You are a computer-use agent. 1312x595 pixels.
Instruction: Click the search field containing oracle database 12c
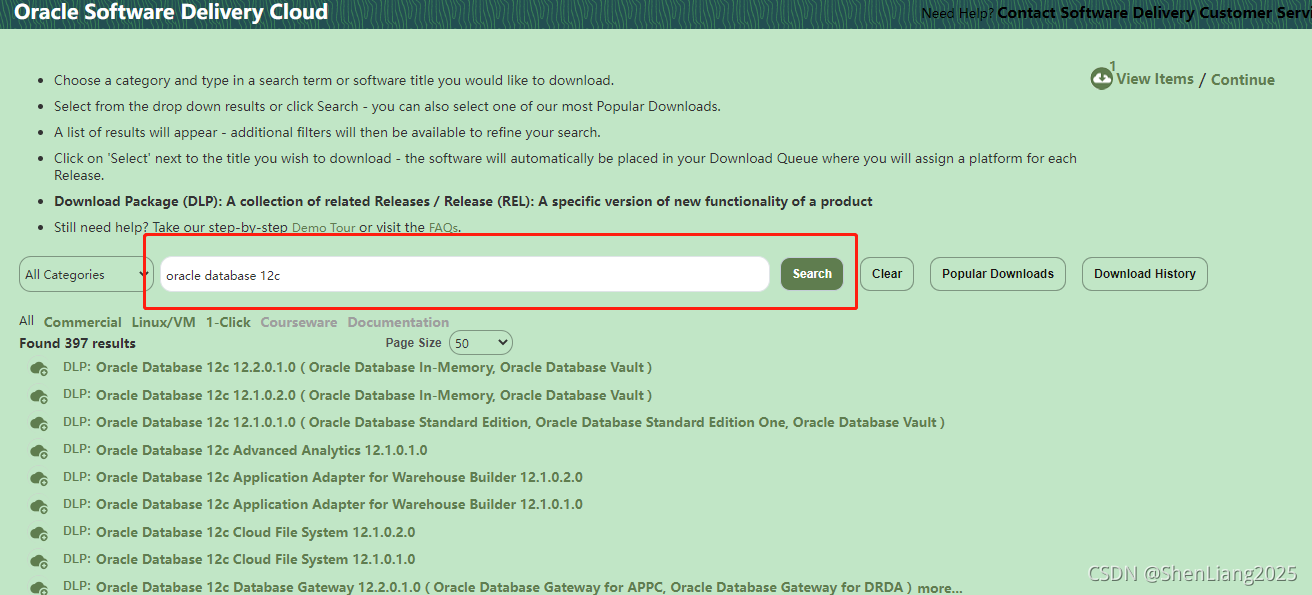click(464, 274)
